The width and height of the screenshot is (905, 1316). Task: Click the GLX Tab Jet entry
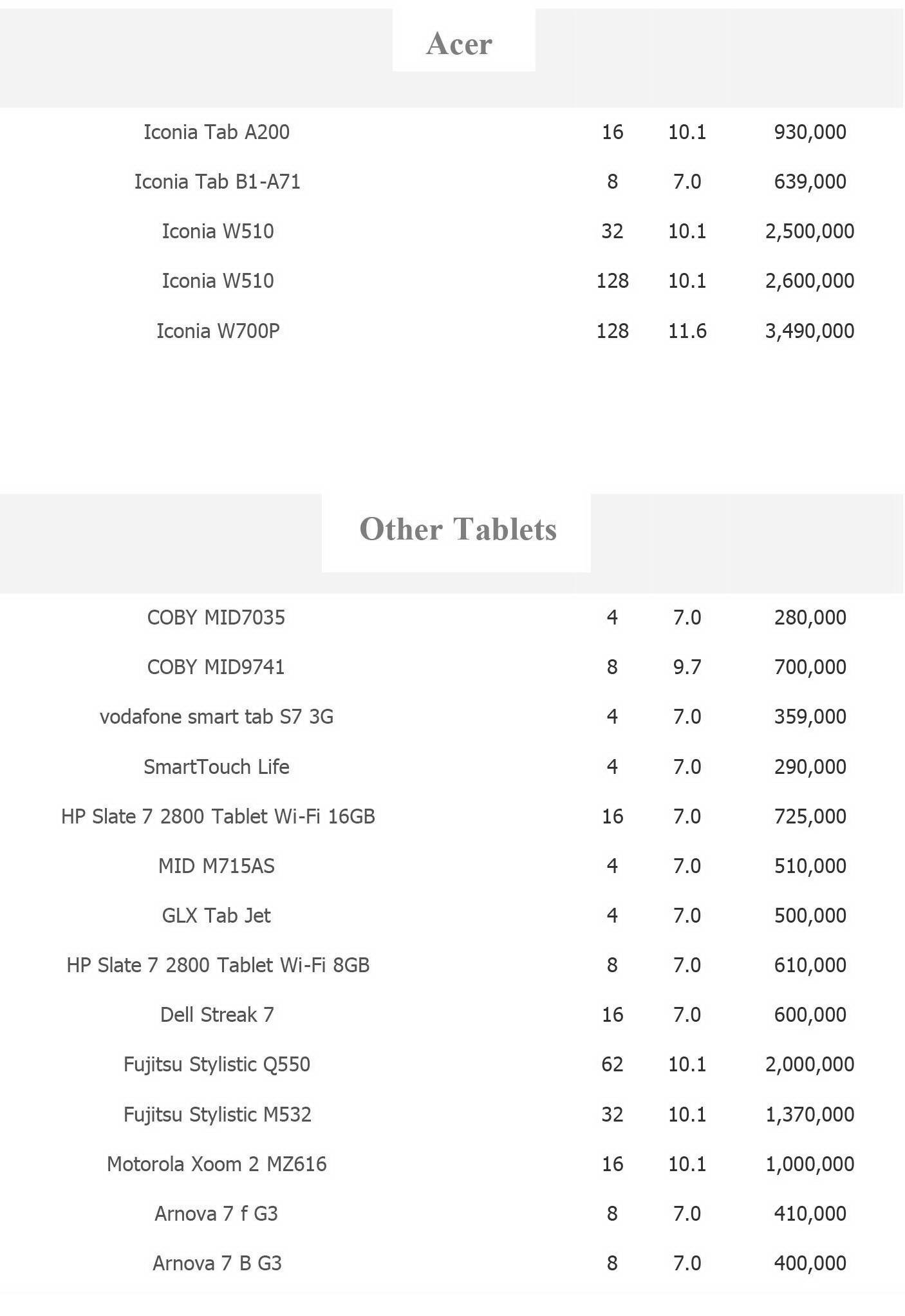[216, 916]
